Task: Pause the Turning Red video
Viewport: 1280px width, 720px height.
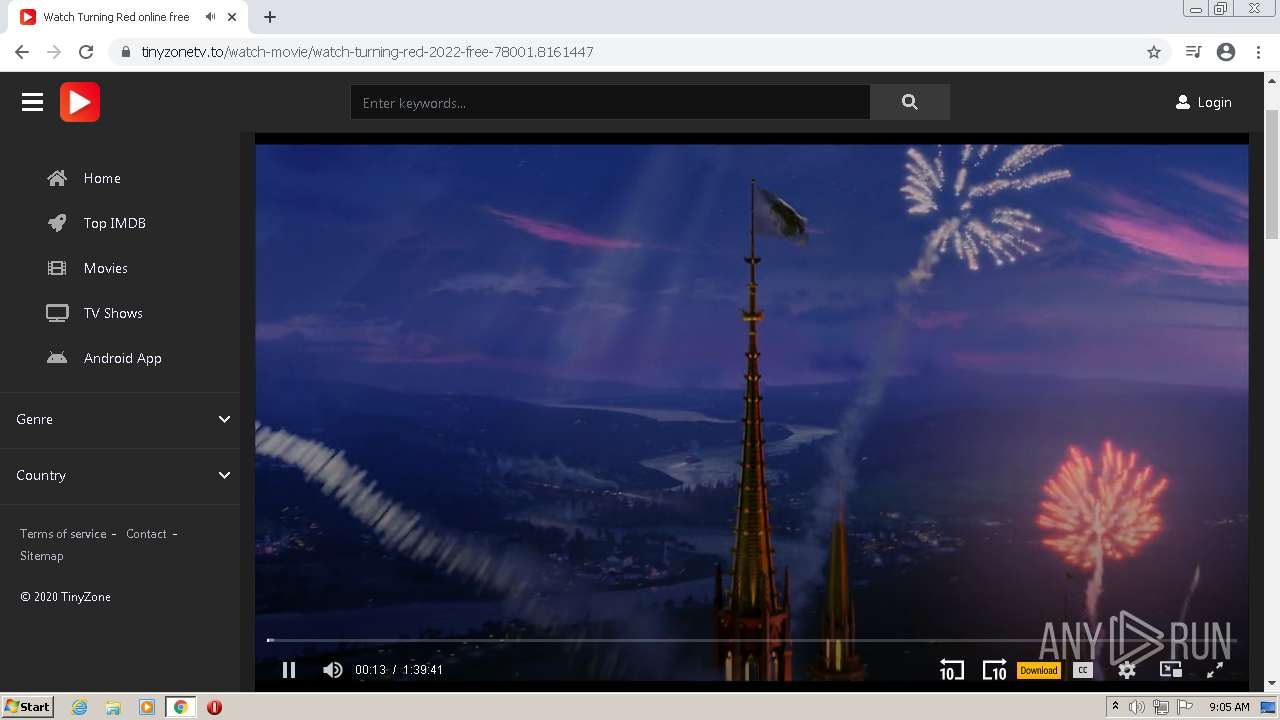Action: coord(289,670)
